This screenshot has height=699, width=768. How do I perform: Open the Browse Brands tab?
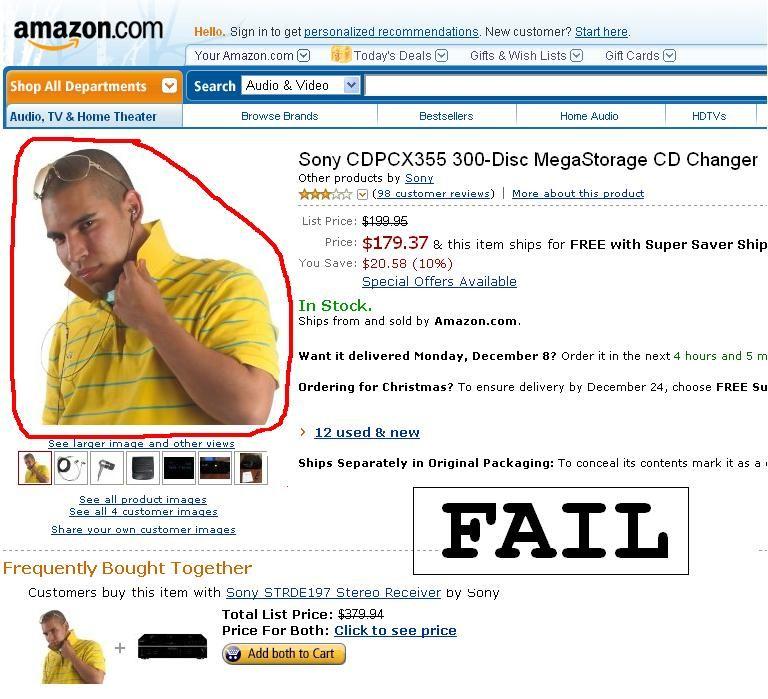(280, 116)
